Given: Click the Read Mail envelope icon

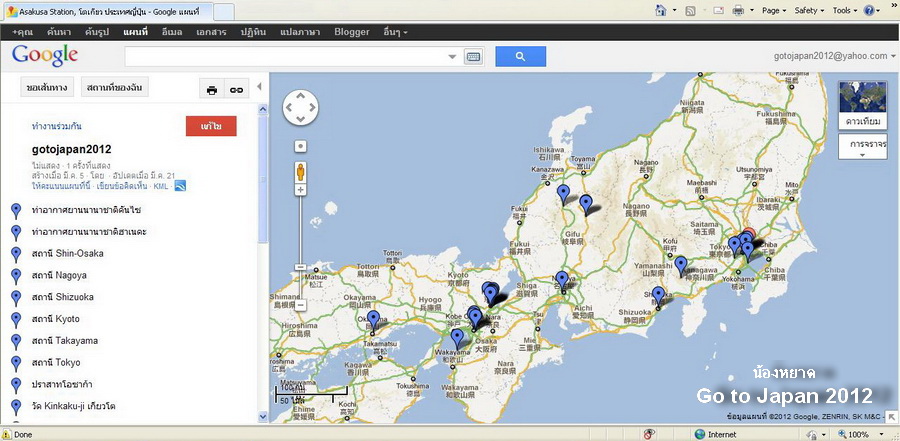Looking at the screenshot, I should tap(719, 10).
